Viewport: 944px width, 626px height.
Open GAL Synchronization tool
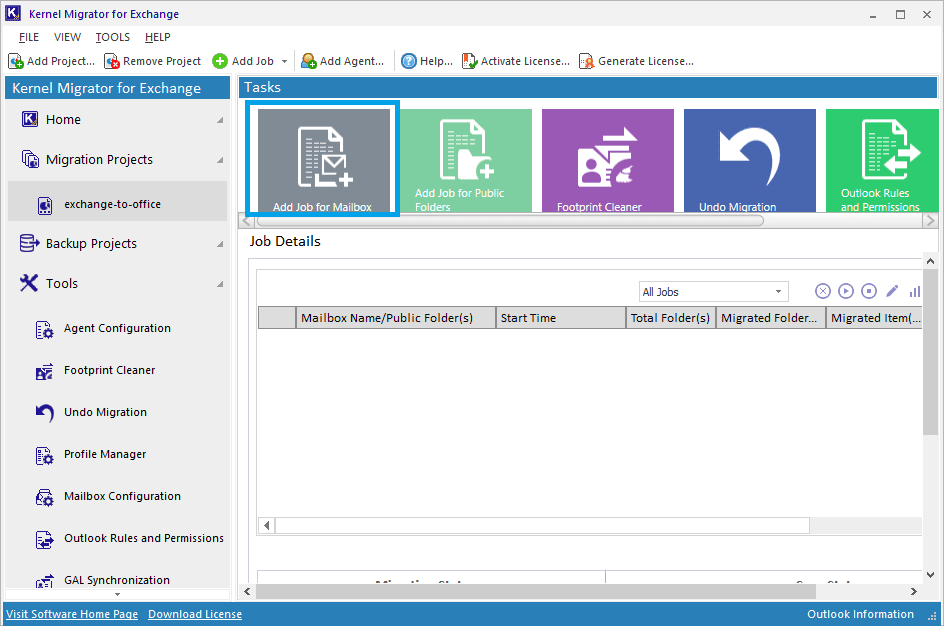click(117, 580)
